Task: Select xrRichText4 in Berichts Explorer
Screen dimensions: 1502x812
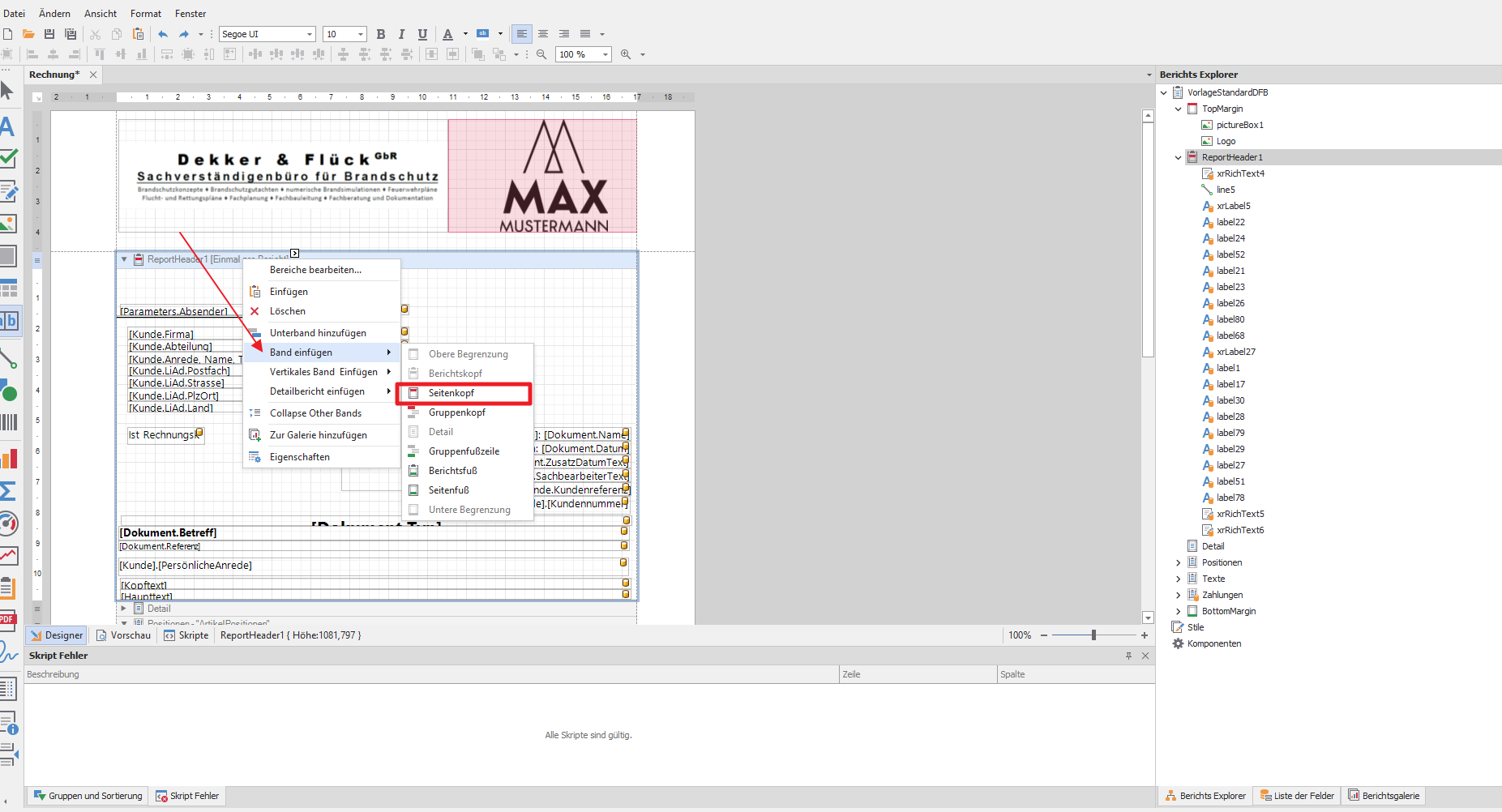Action: (x=1239, y=173)
